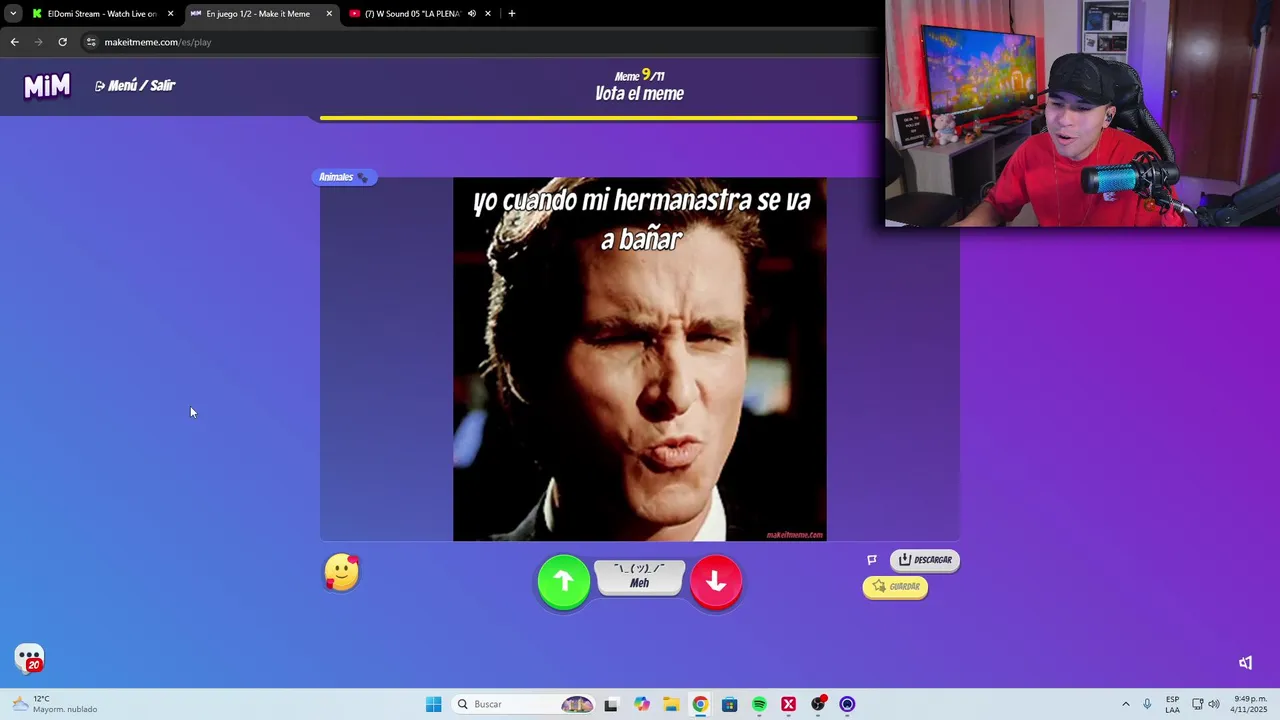Open a new browser tab
Viewport: 1280px width, 720px height.
coord(512,14)
